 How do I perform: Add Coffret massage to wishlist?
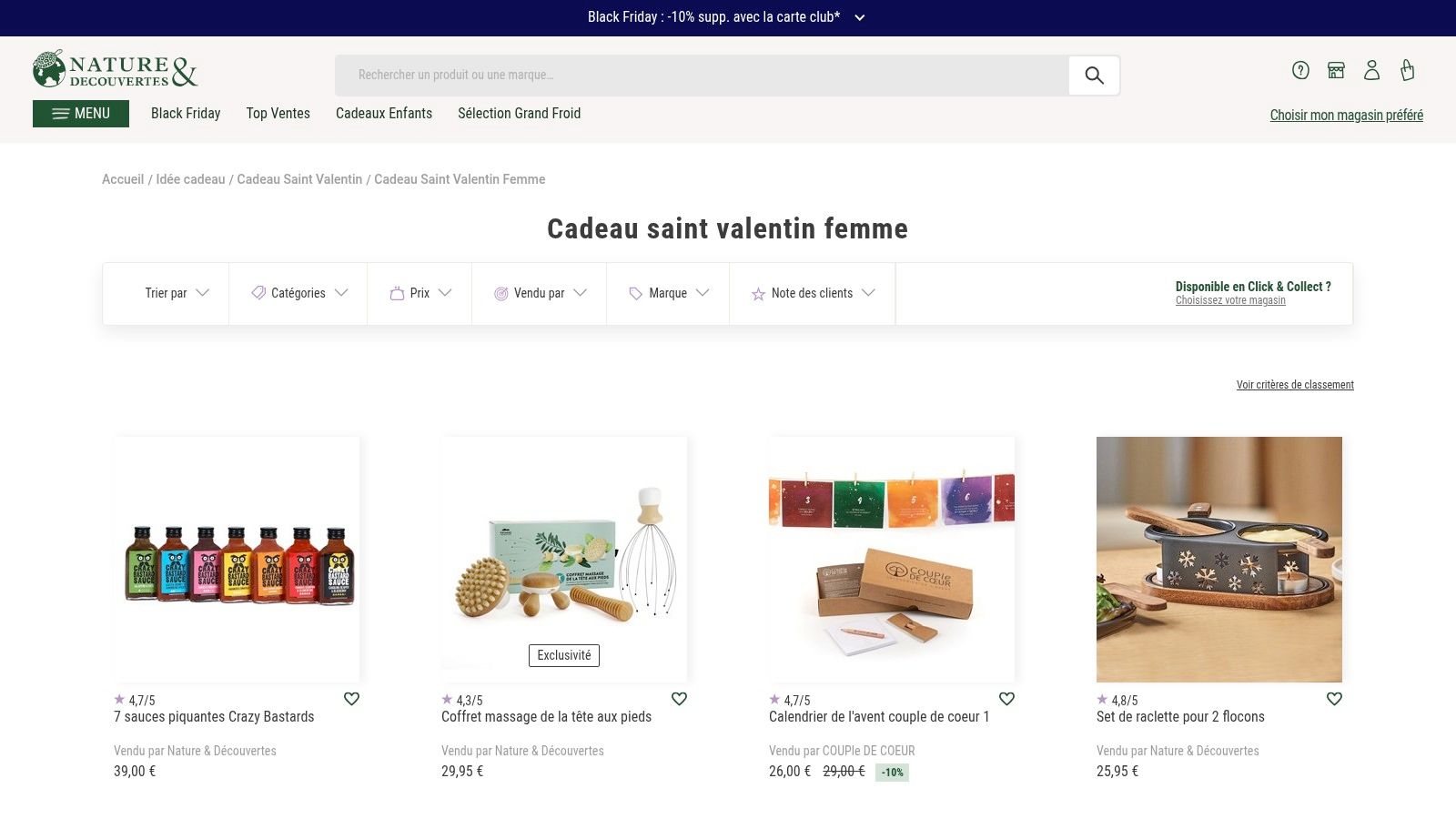(x=679, y=699)
